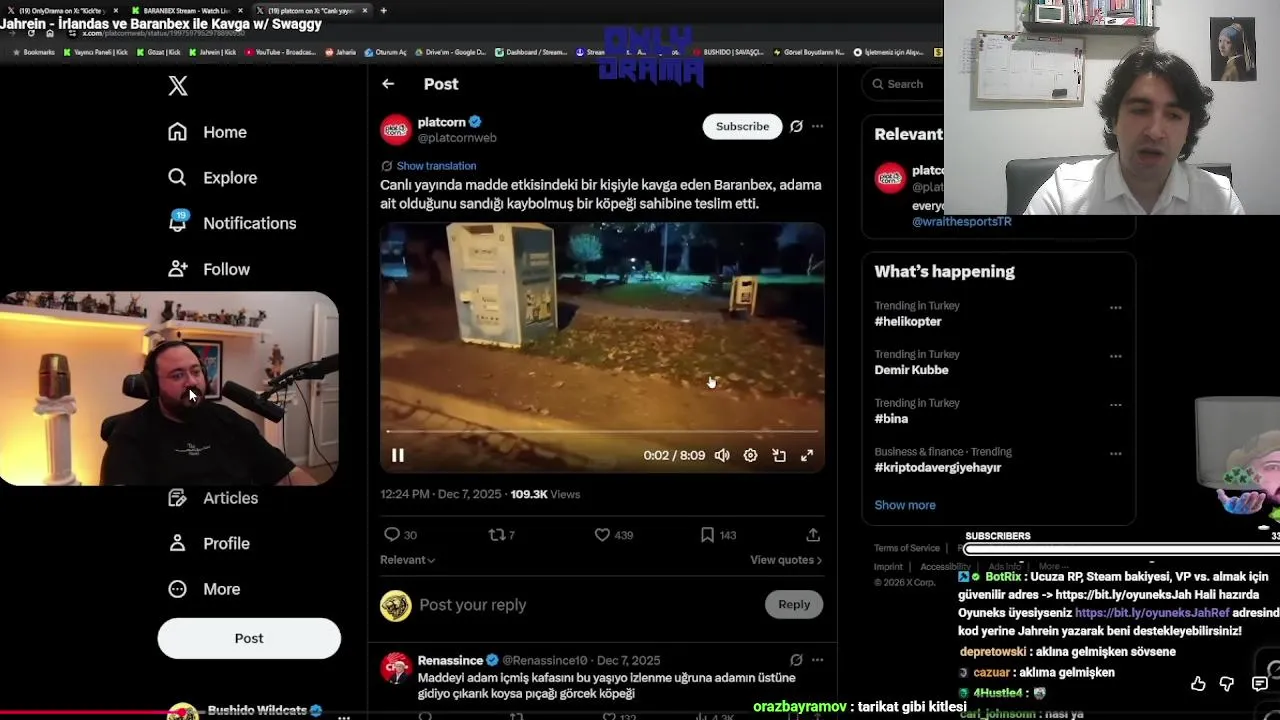Open Articles in the sidebar
The height and width of the screenshot is (720, 1280).
coord(213,498)
